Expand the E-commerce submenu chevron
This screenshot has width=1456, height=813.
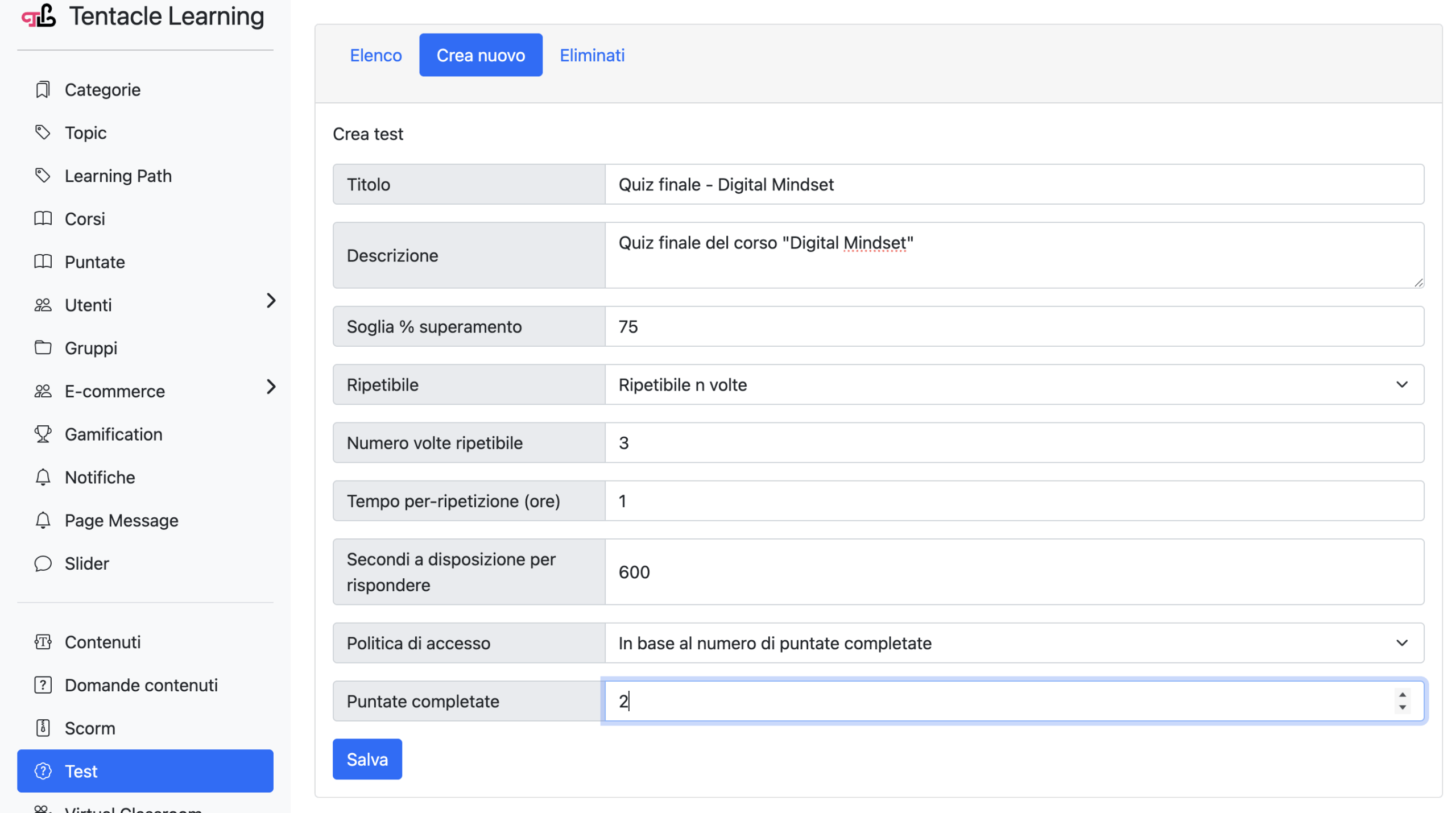271,387
